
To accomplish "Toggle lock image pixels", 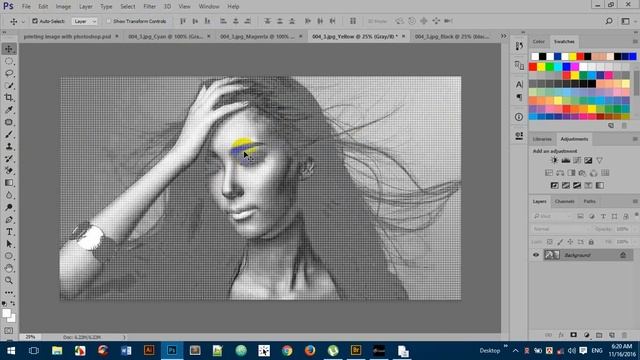I will click(x=560, y=242).
